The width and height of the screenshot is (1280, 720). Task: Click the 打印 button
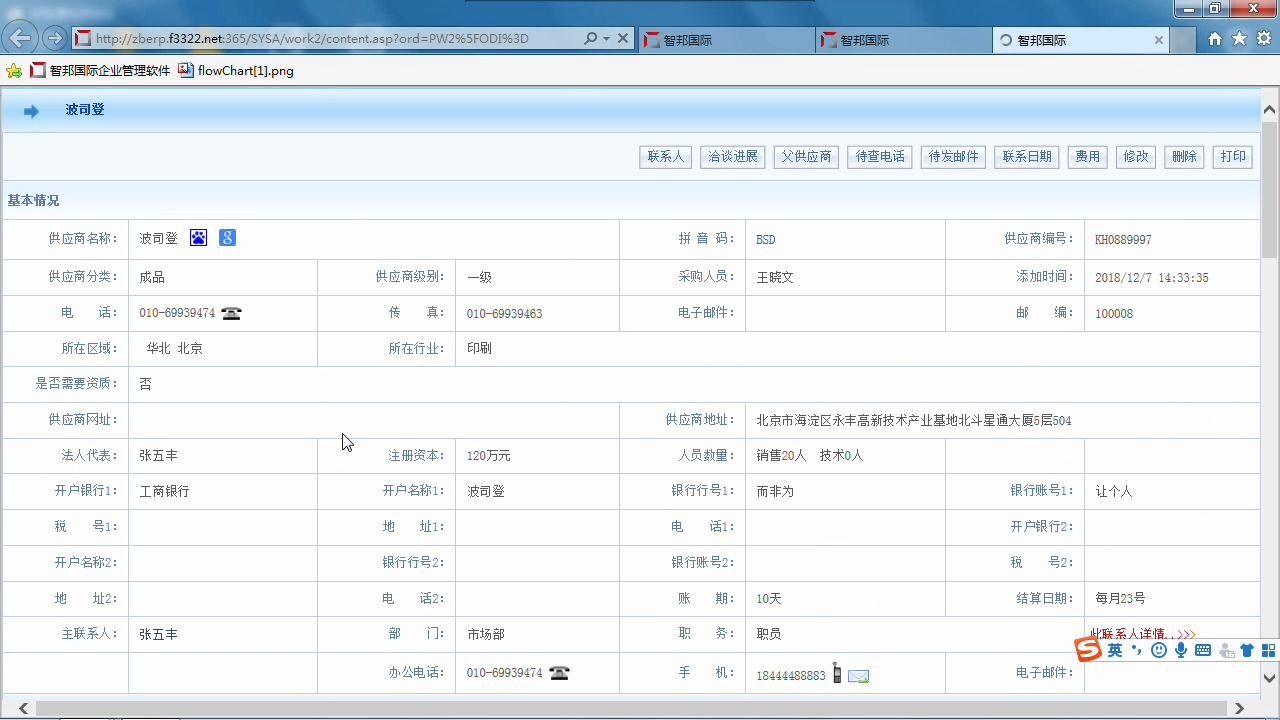[x=1233, y=157]
